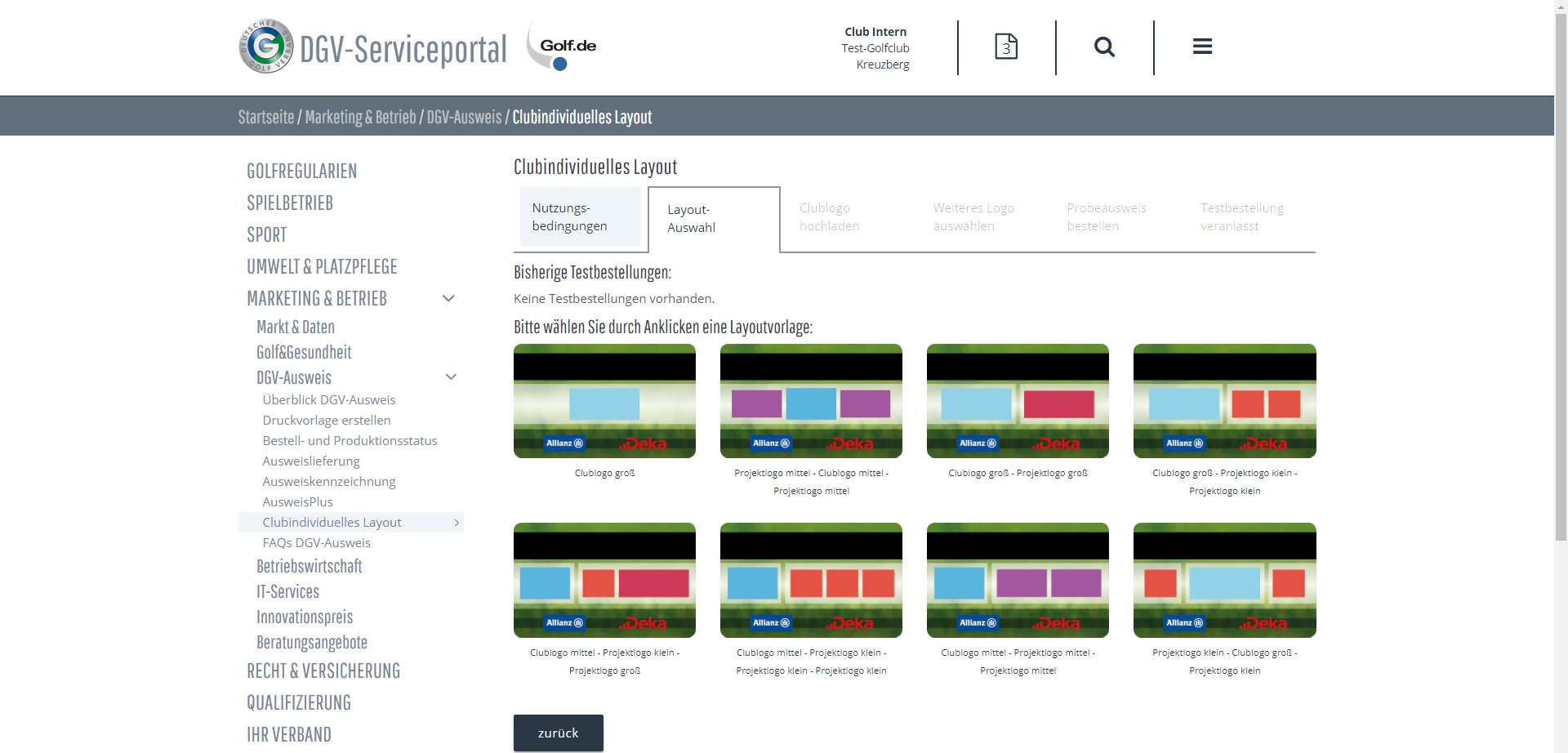
Task: Click the Club Intern Test-Golfclub Kreuzberg link
Action: 875,48
